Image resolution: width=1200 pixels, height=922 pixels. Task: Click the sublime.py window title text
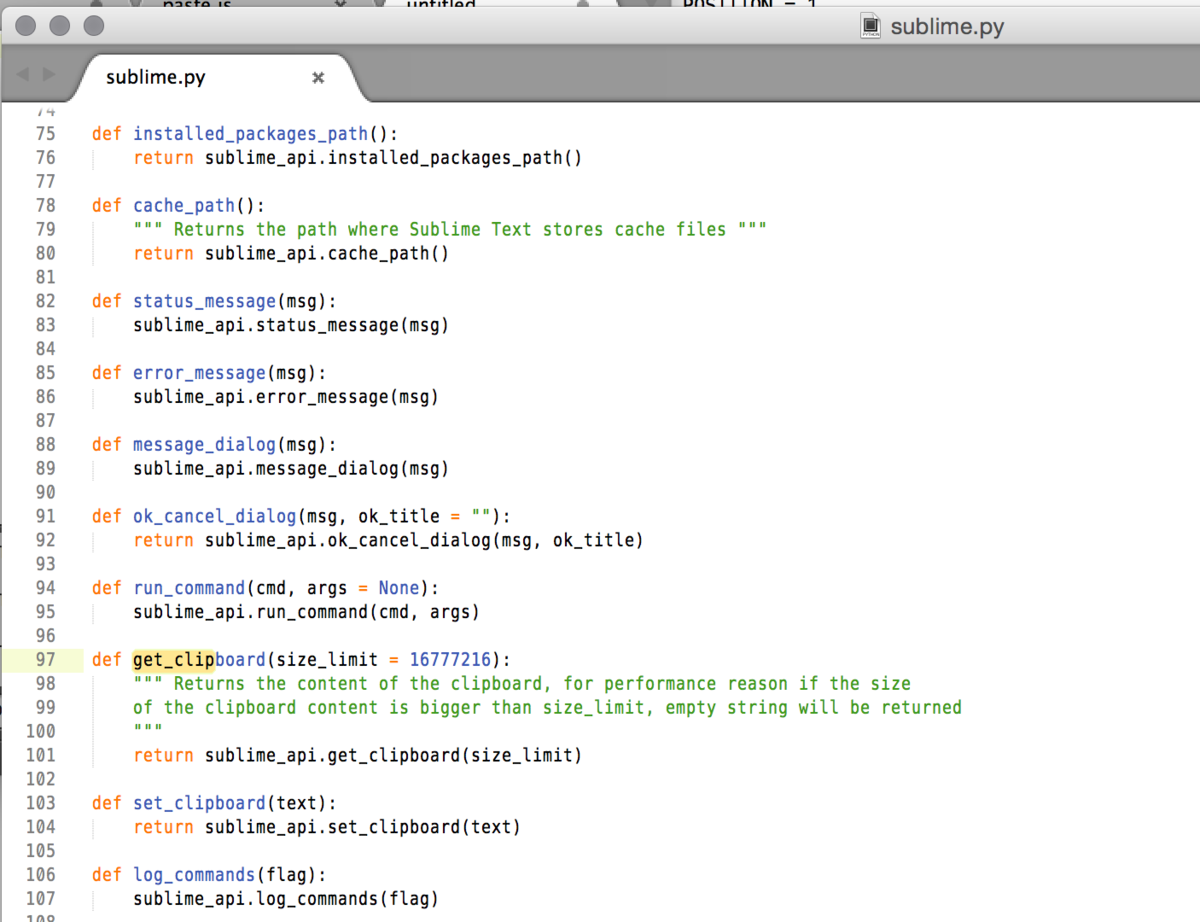pyautogui.click(x=947, y=27)
